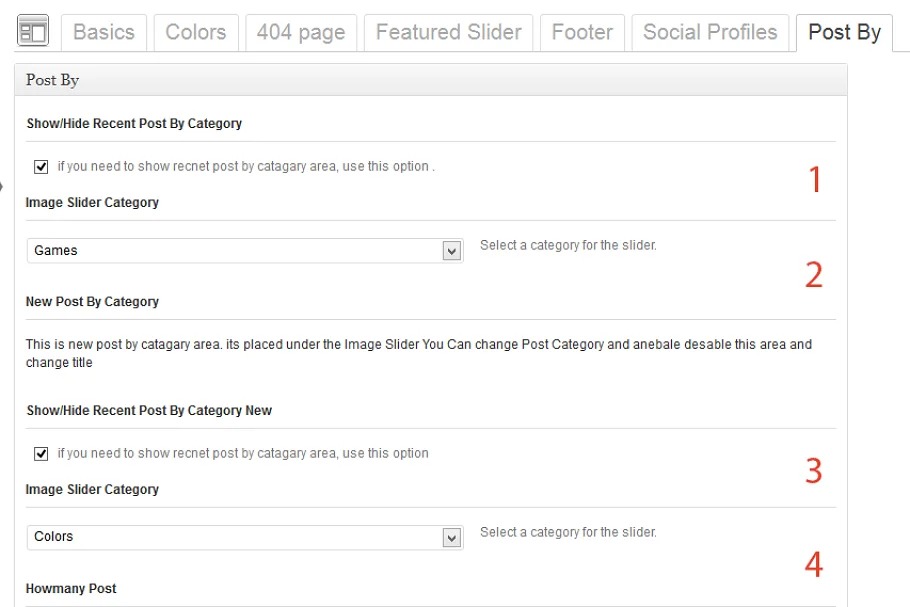Select the Post By tab
This screenshot has width=910, height=607.
[x=844, y=32]
